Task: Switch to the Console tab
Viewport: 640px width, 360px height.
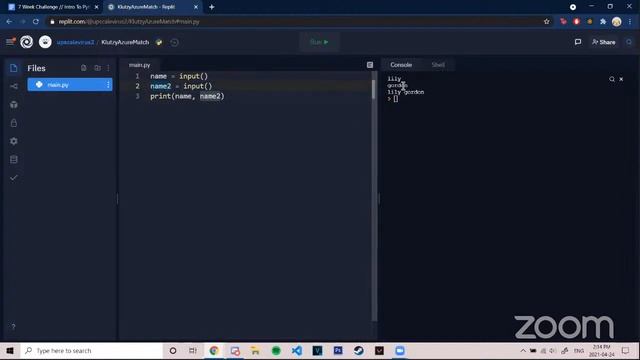Action: 401,64
